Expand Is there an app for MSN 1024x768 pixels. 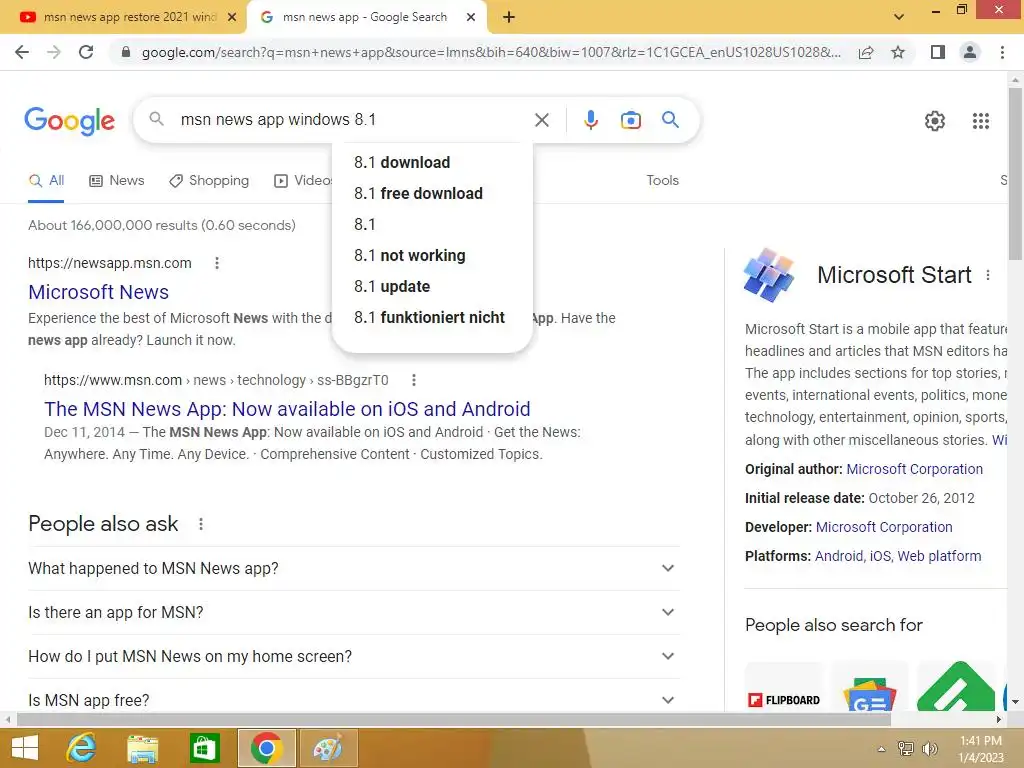pyautogui.click(x=354, y=613)
